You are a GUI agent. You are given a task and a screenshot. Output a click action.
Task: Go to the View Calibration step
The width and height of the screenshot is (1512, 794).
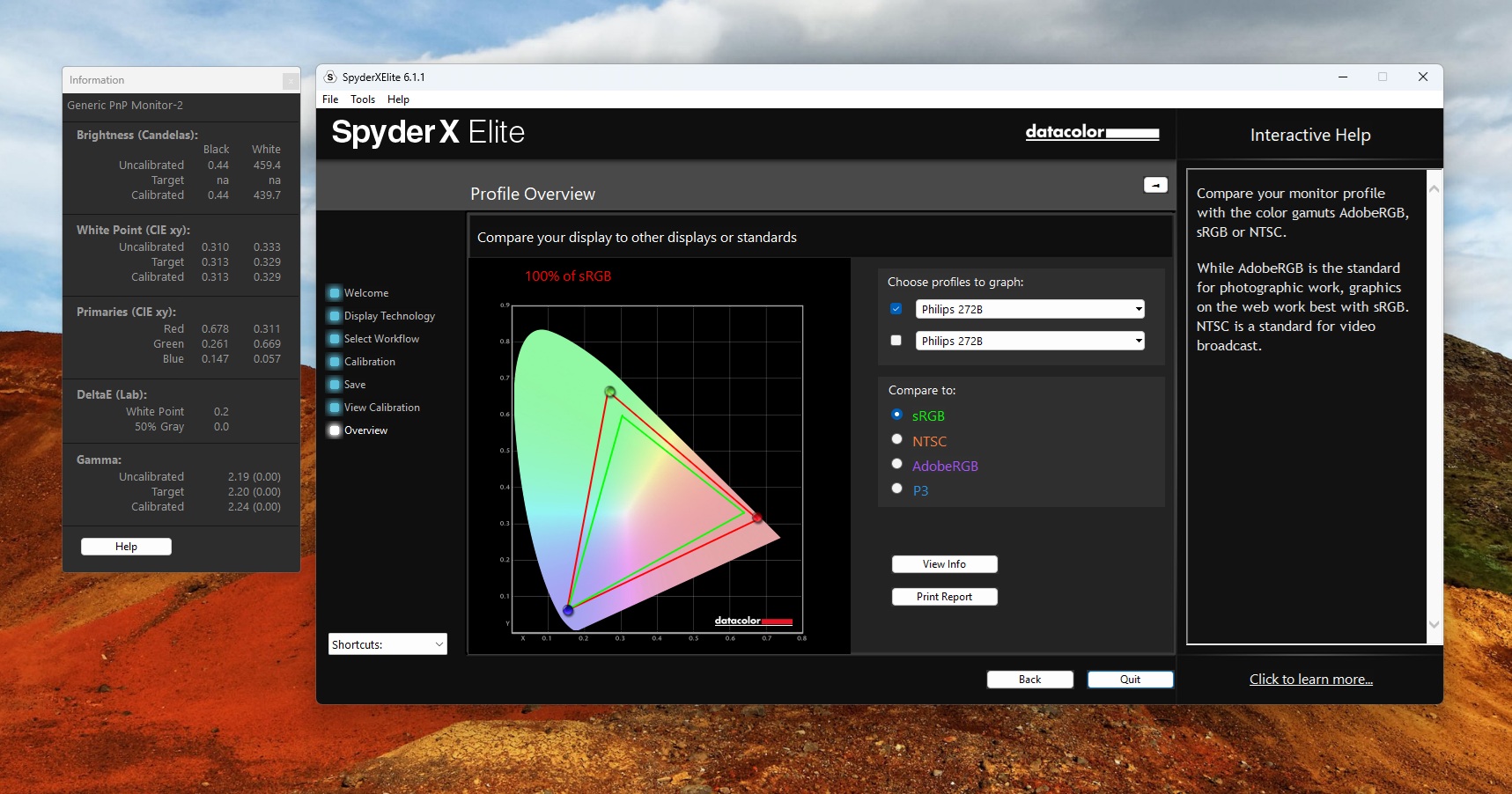pos(382,408)
